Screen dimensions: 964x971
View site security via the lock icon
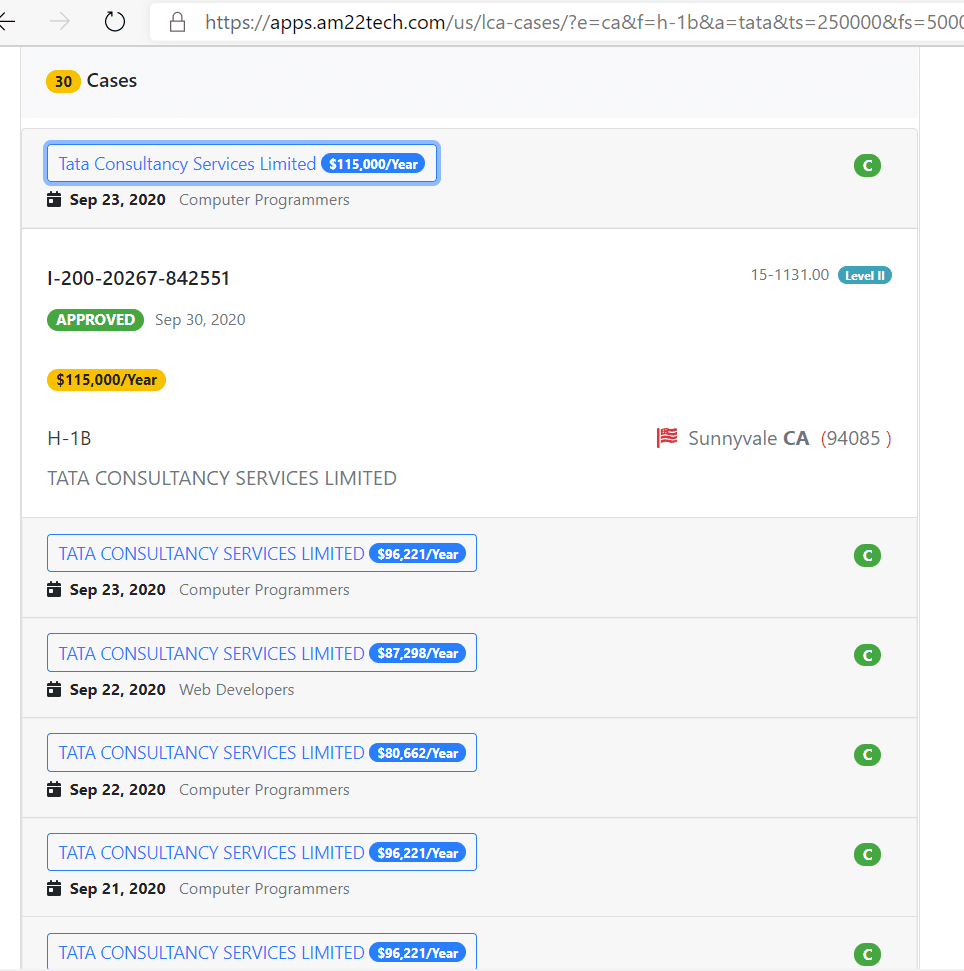coord(178,22)
